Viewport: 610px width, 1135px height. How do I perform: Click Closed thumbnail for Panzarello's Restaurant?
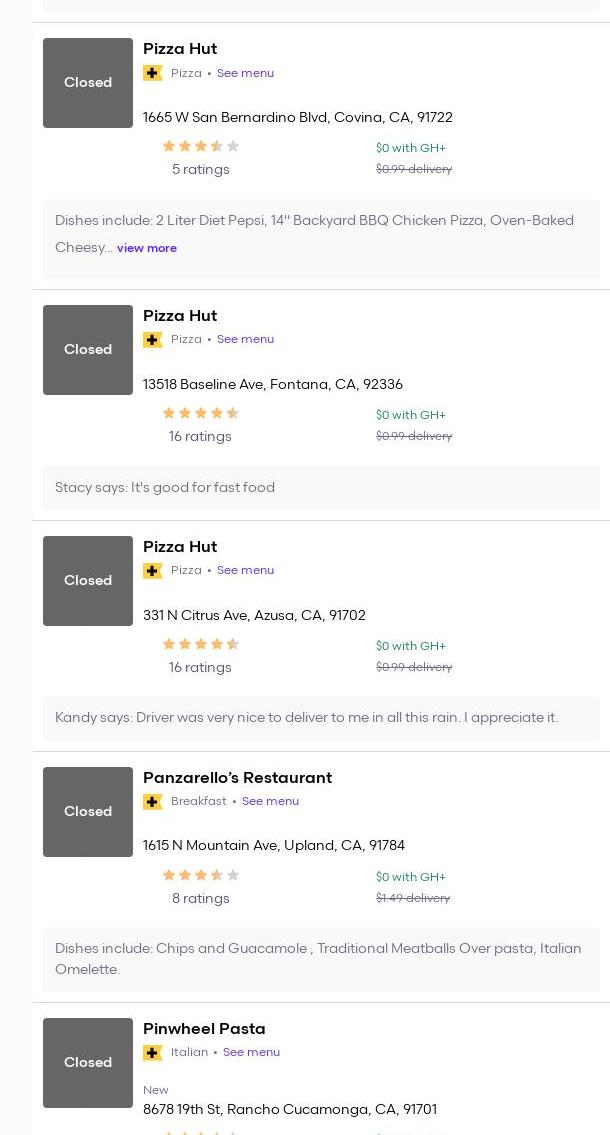[88, 812]
